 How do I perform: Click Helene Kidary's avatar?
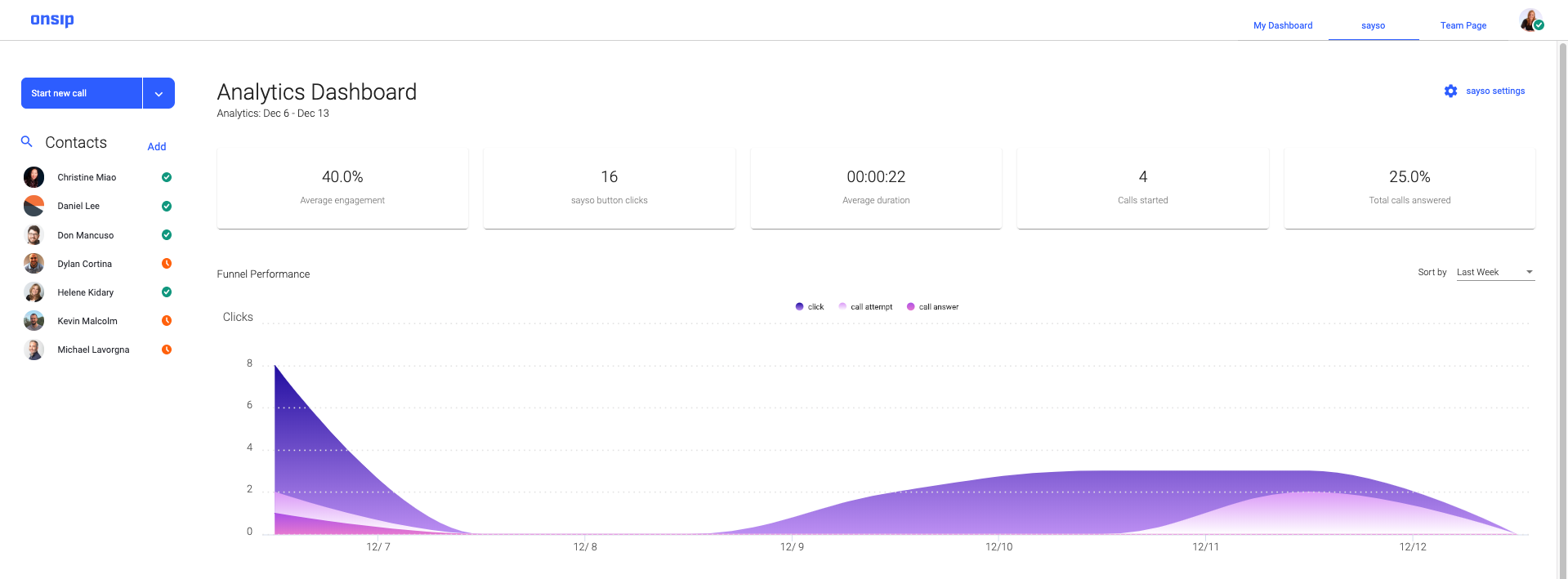pos(34,292)
